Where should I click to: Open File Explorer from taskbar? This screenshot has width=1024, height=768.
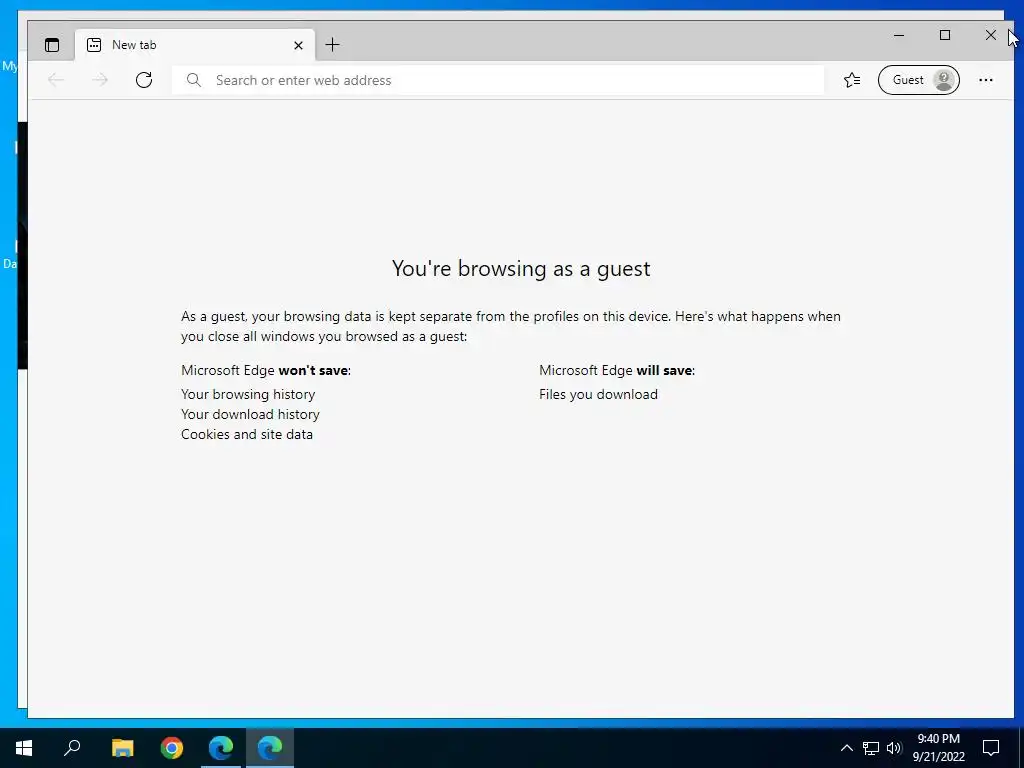122,748
